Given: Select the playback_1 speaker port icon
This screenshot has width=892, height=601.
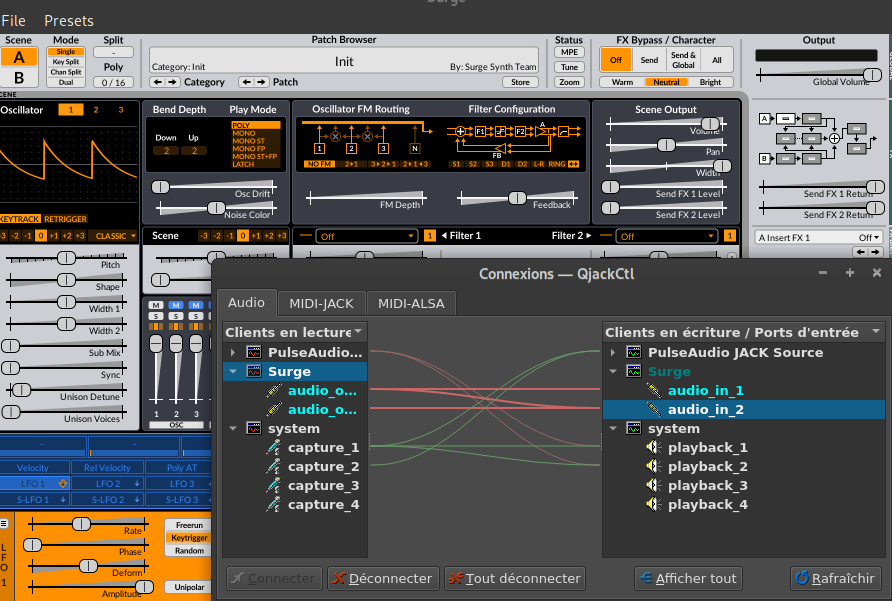Looking at the screenshot, I should point(655,448).
